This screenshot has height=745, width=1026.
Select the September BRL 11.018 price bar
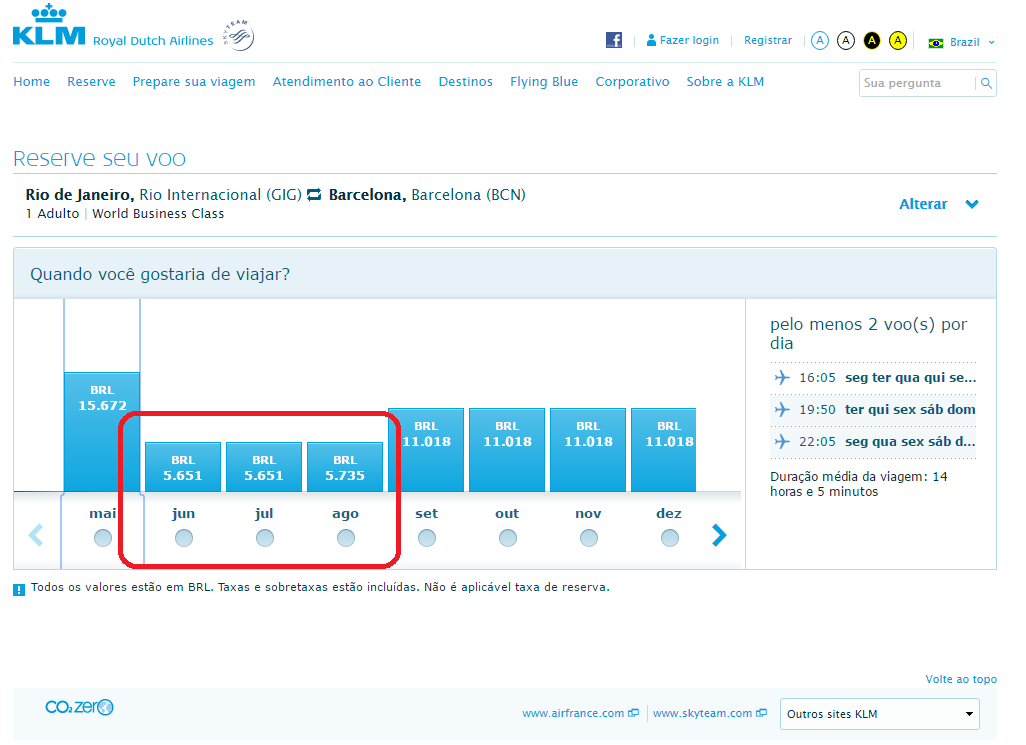(x=426, y=450)
